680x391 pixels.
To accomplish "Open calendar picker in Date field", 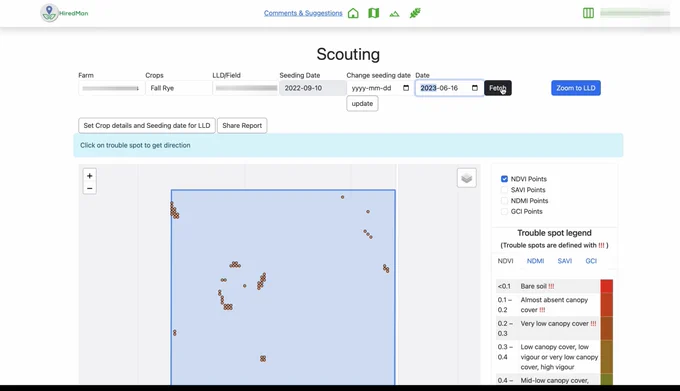I will point(475,88).
